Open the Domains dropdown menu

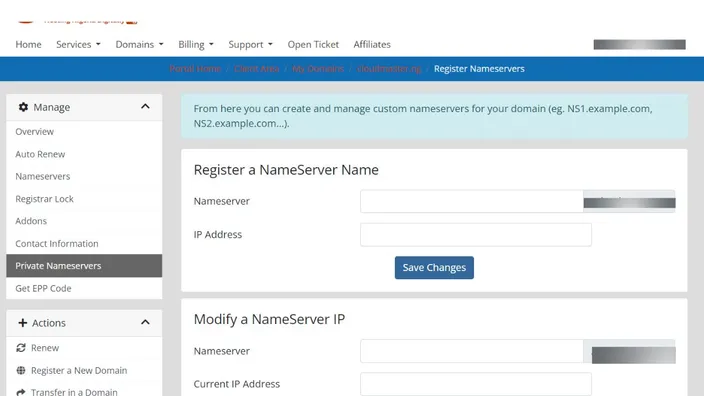click(x=139, y=44)
